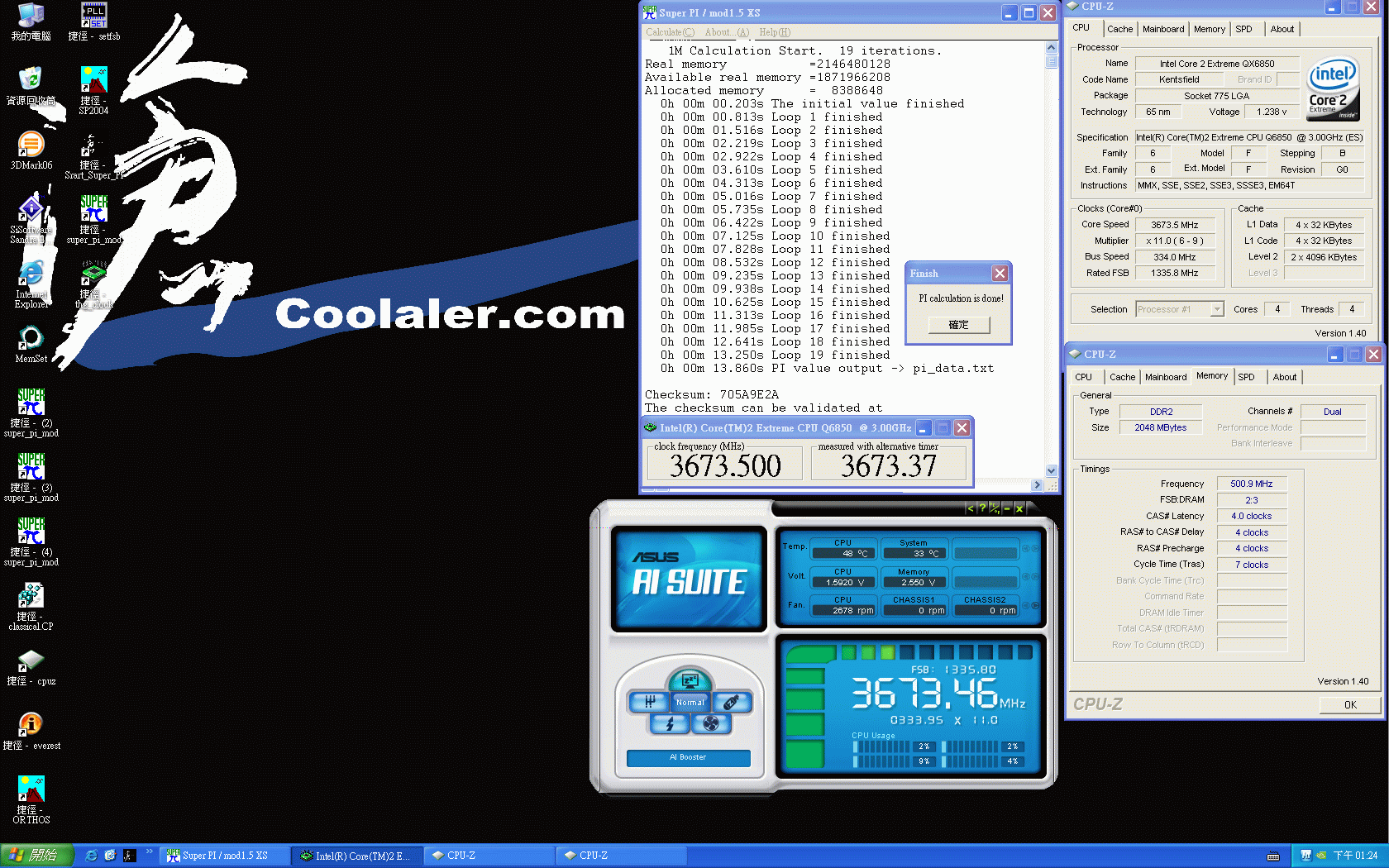
Task: Click Super PI vertical scrollbar down arrow
Action: [x=1052, y=470]
